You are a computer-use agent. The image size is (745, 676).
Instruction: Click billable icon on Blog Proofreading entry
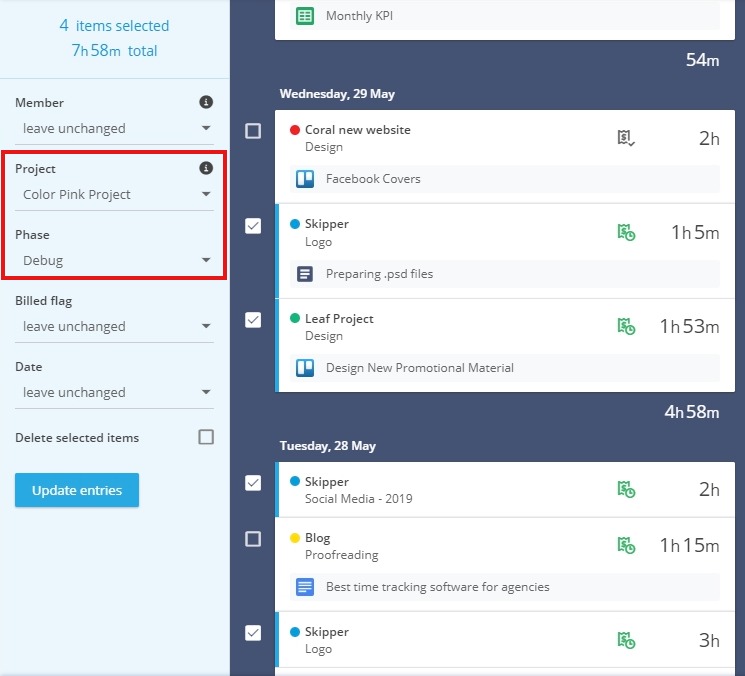click(x=626, y=545)
